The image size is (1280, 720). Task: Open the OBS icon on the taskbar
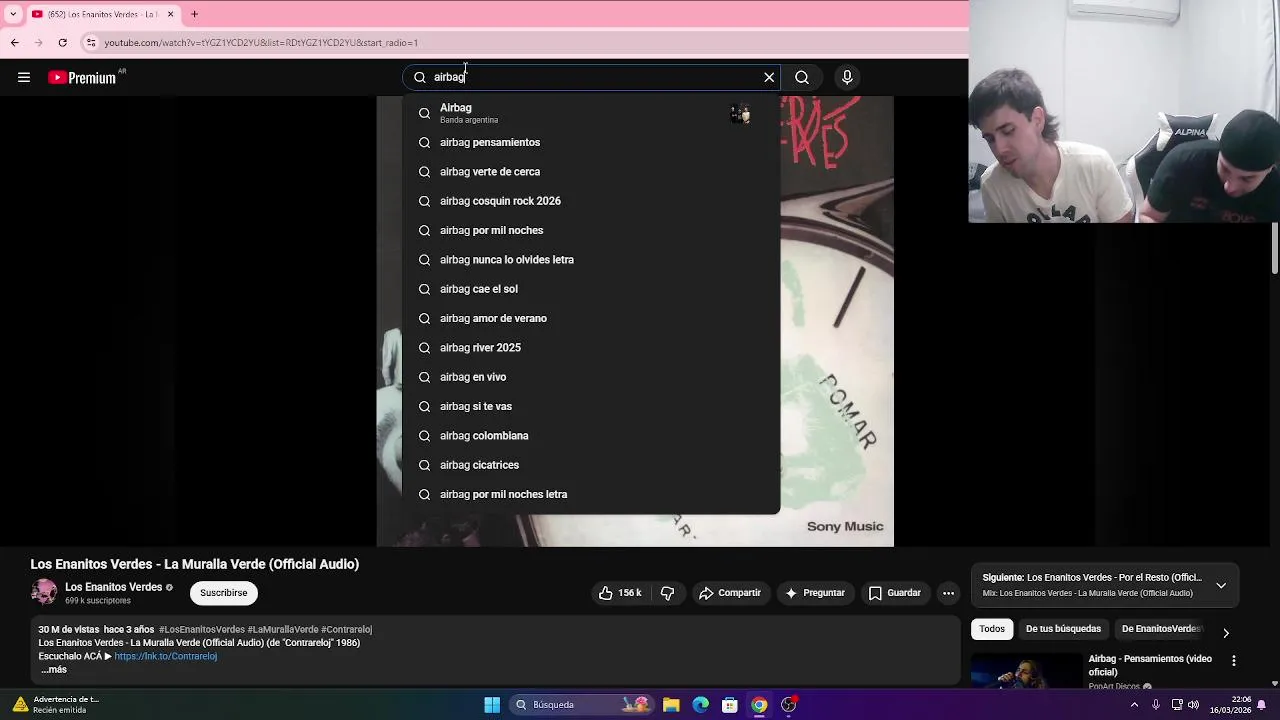pos(789,705)
